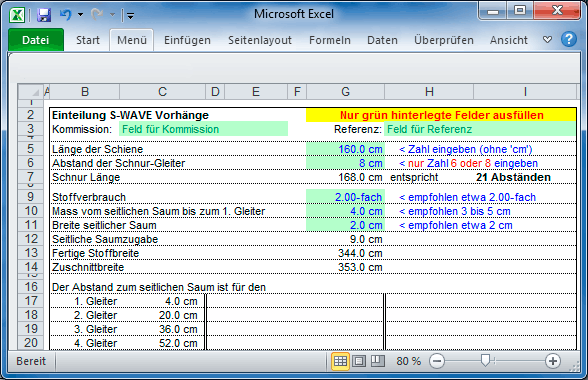The height and width of the screenshot is (380, 588).
Task: Click the 'Bereit' status bar indicator
Action: click(x=31, y=361)
